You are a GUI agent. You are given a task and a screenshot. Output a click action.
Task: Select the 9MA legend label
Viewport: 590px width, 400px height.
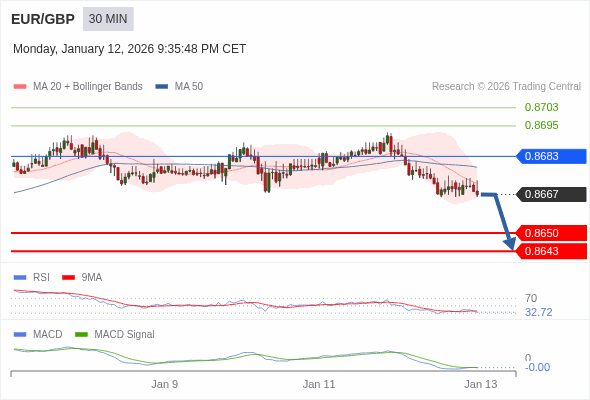[x=92, y=278]
